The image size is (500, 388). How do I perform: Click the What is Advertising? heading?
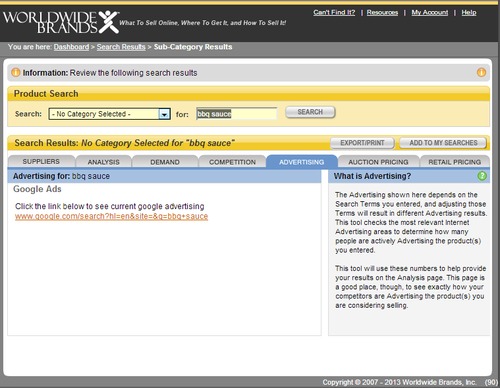coord(372,176)
